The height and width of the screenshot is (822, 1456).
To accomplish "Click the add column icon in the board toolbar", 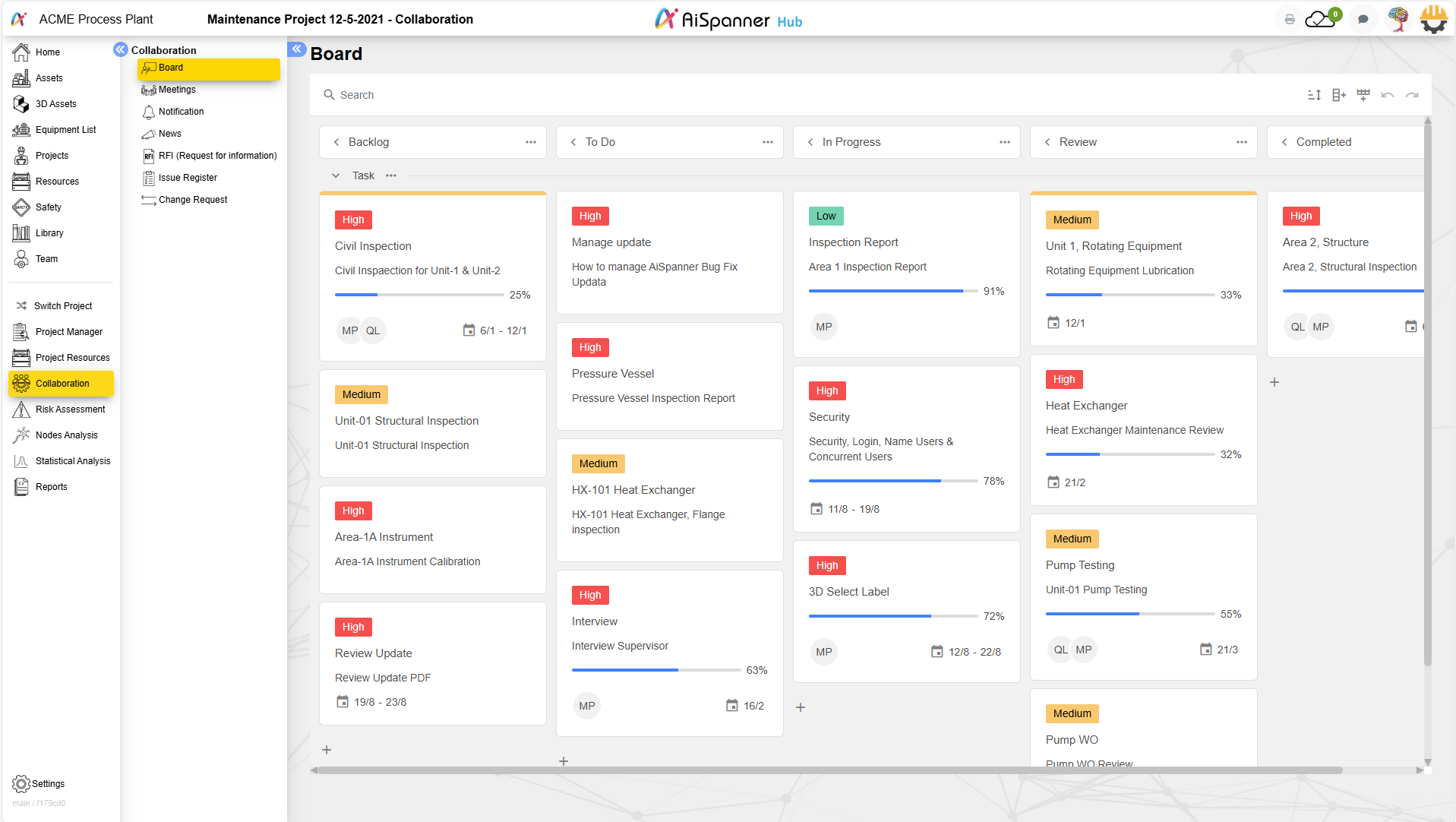I will [1339, 94].
